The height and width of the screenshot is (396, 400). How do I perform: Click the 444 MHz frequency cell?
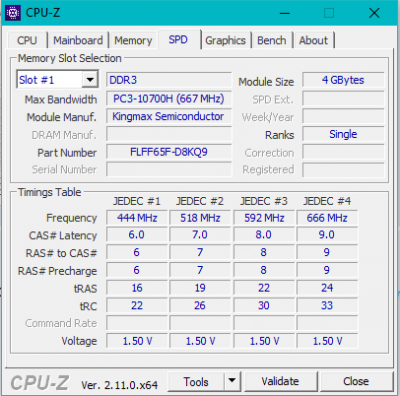(x=137, y=218)
